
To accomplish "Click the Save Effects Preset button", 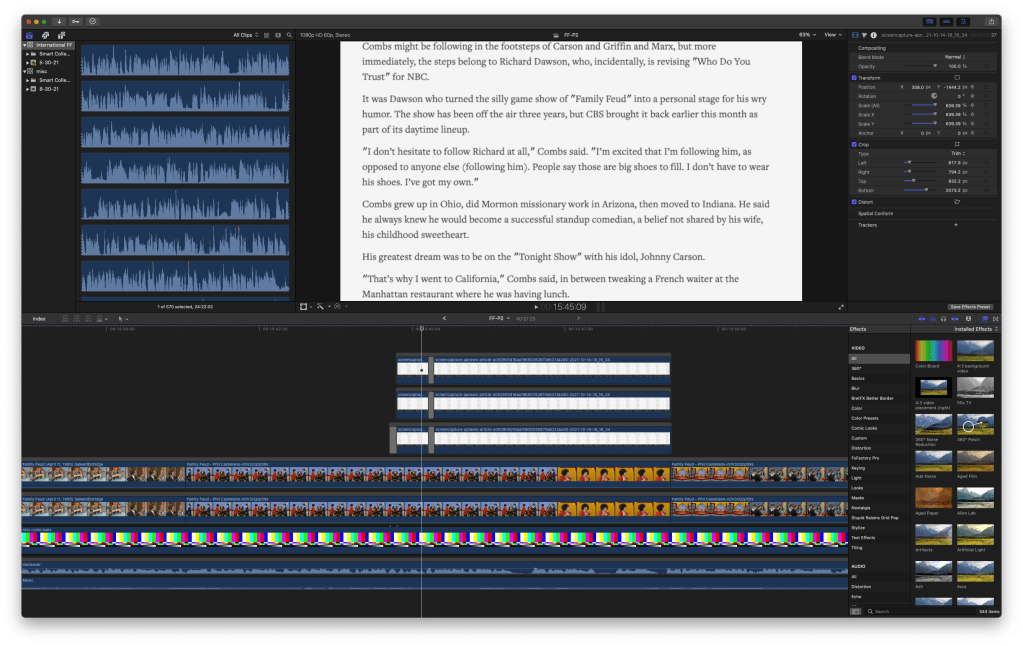I will [x=969, y=306].
